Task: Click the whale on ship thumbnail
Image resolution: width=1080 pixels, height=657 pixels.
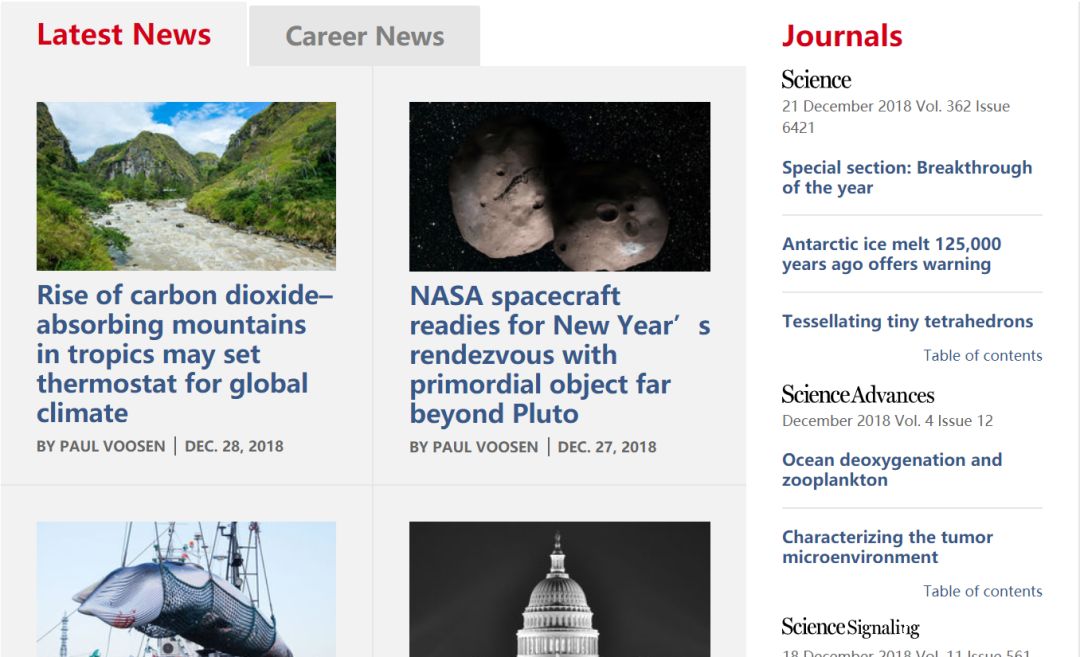Action: (186, 588)
